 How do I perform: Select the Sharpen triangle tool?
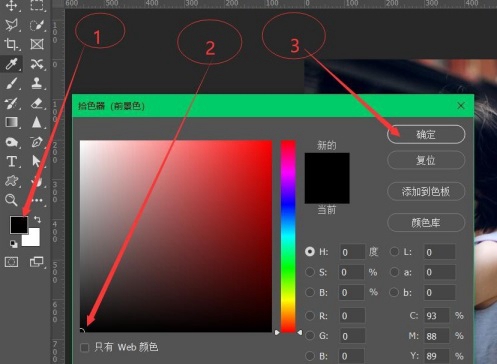click(37, 122)
